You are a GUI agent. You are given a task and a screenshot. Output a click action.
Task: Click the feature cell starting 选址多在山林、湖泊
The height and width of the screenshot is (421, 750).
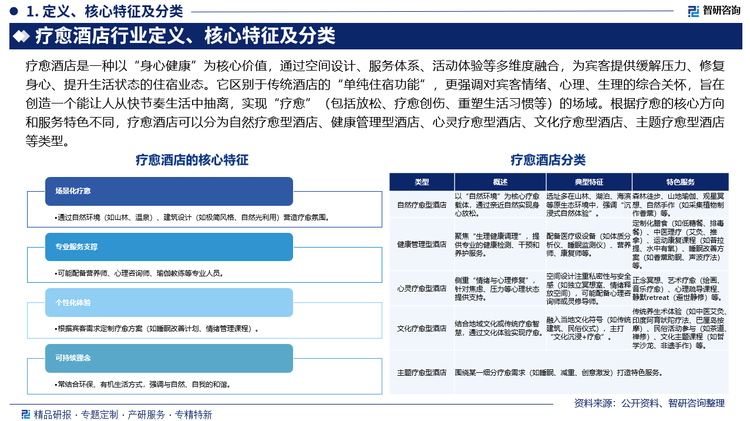click(x=589, y=205)
